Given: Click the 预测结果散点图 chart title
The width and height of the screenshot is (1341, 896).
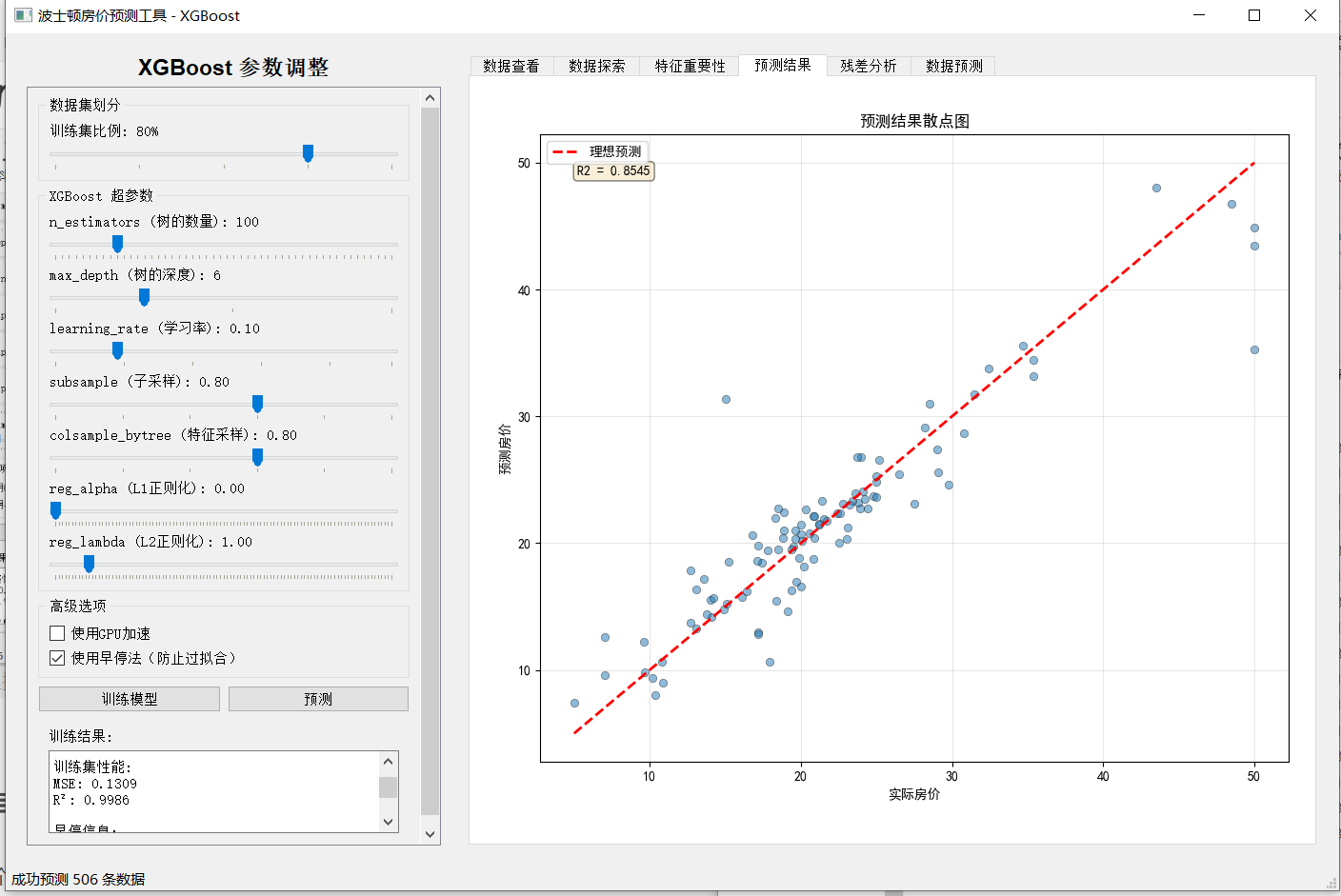Looking at the screenshot, I should click(x=914, y=121).
